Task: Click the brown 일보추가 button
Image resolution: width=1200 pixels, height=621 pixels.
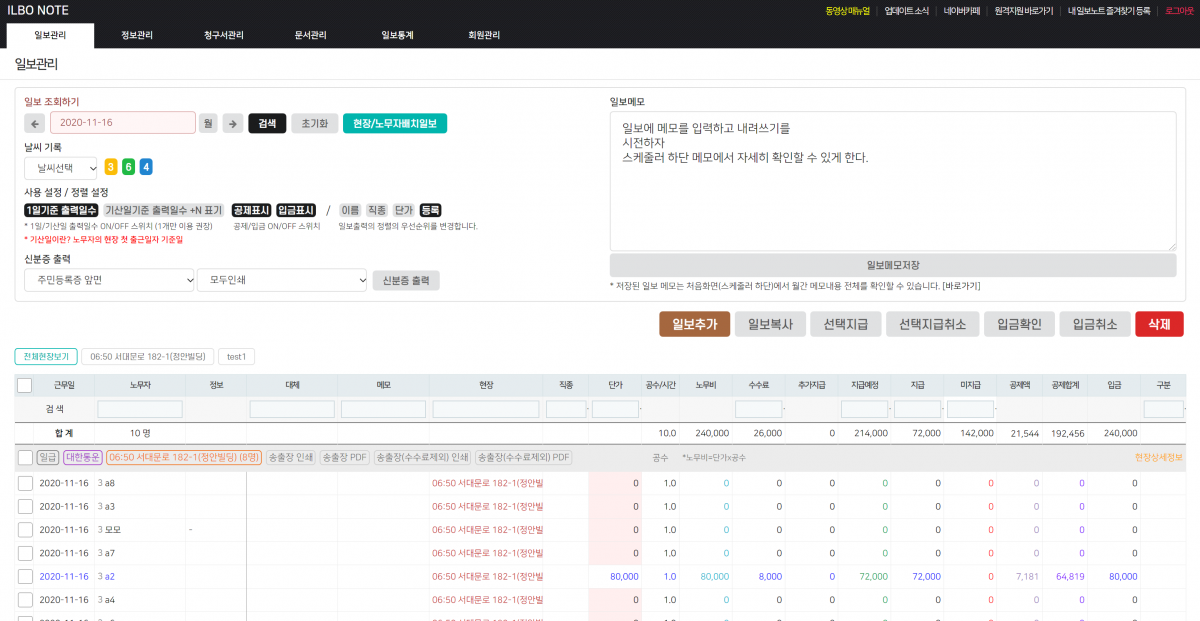Action: [x=694, y=324]
